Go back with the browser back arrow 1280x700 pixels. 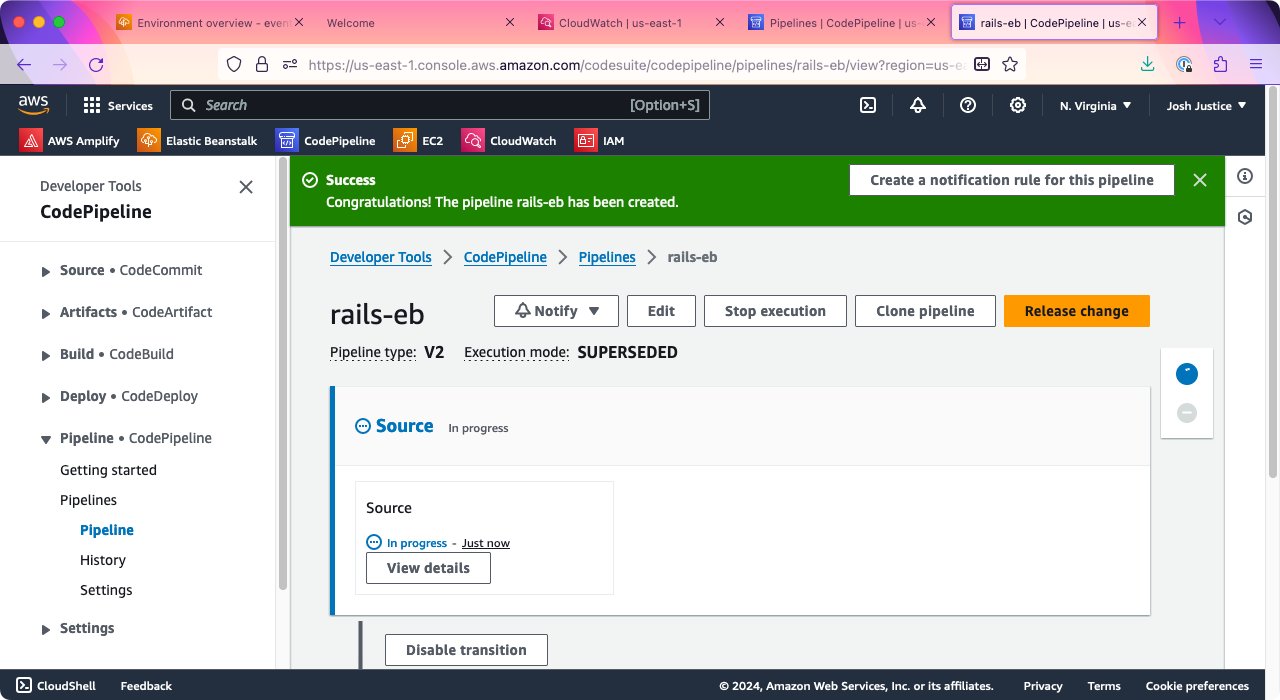(x=24, y=64)
